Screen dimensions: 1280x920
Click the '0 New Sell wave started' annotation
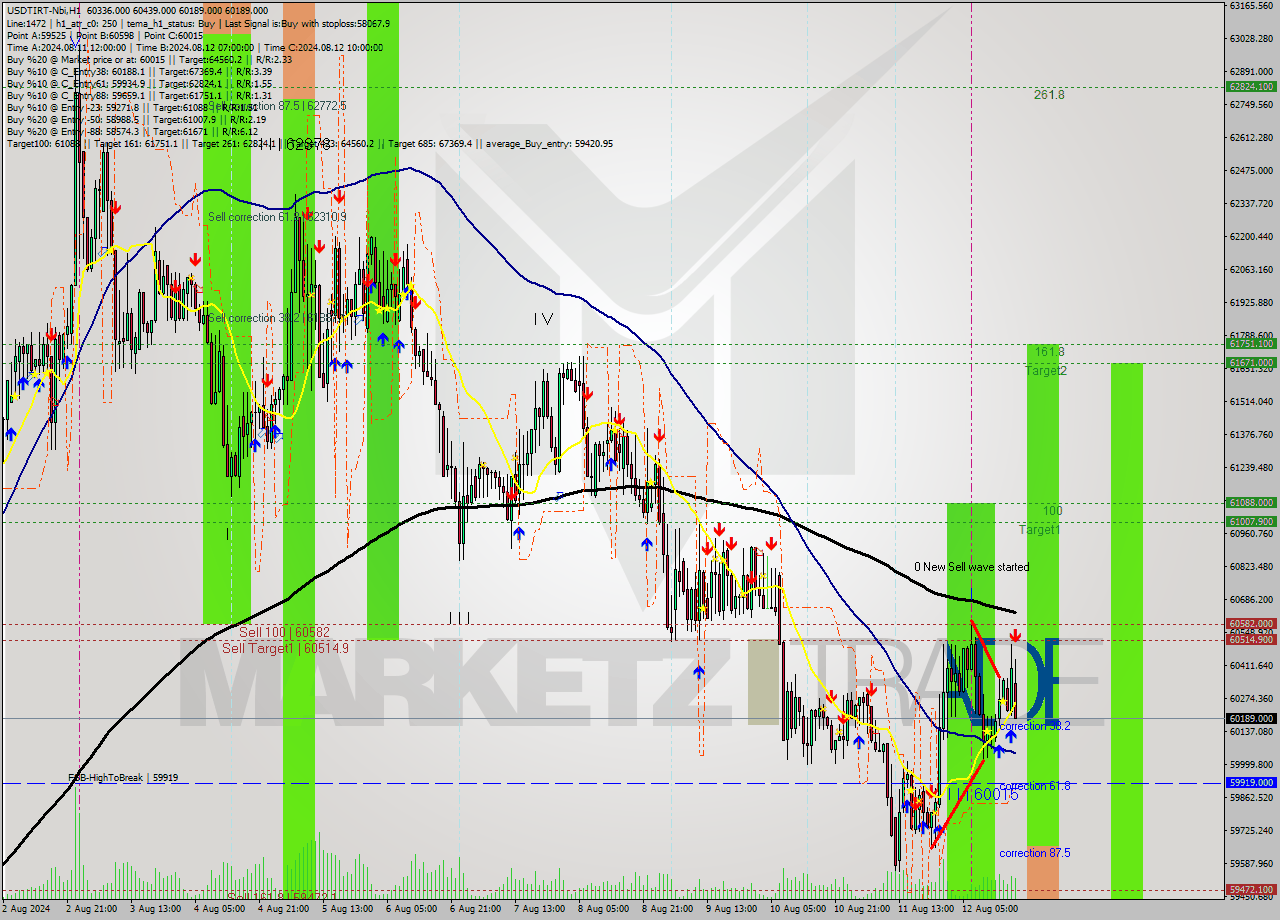[971, 567]
